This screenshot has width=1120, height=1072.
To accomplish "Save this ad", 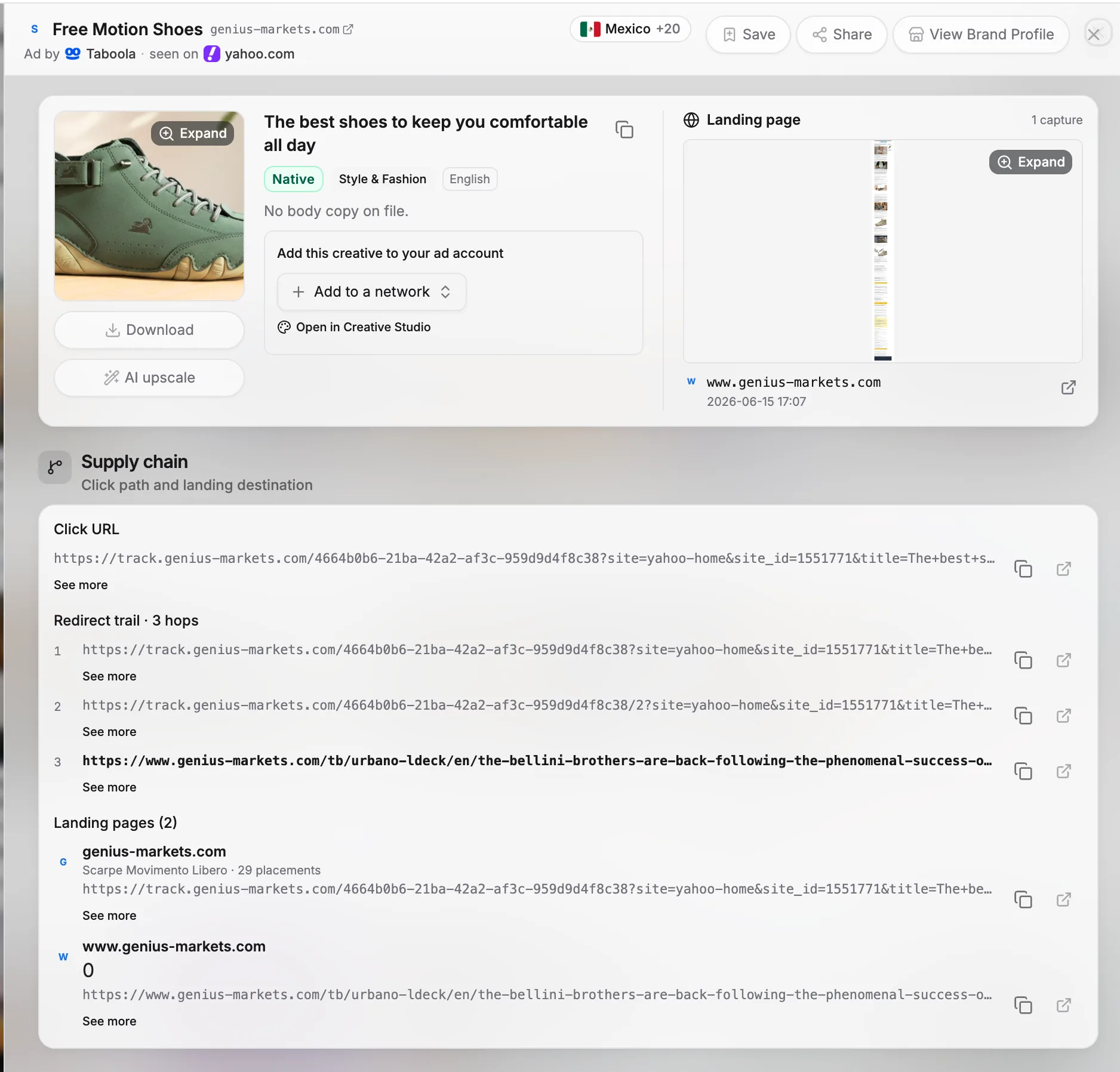I will [x=749, y=35].
